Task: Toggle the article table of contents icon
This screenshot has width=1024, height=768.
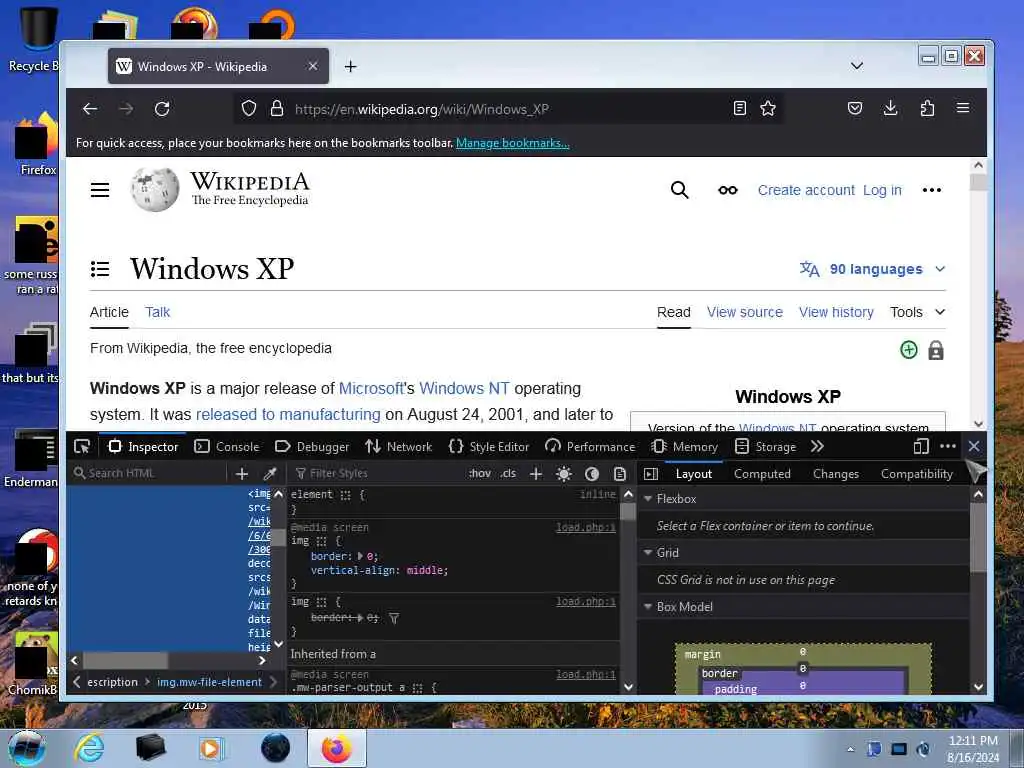Action: pyautogui.click(x=100, y=269)
